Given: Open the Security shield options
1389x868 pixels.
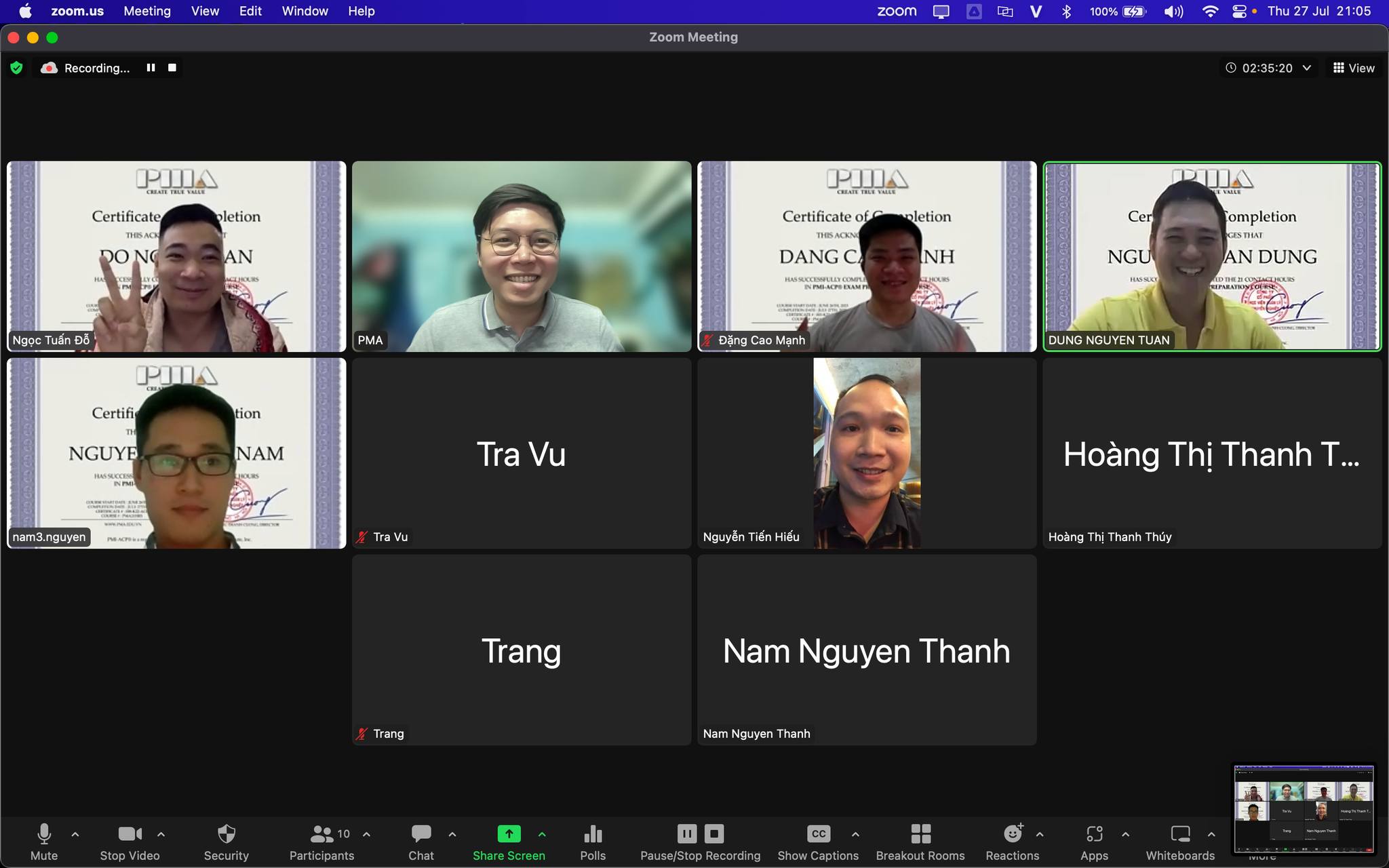Looking at the screenshot, I should coord(227,842).
